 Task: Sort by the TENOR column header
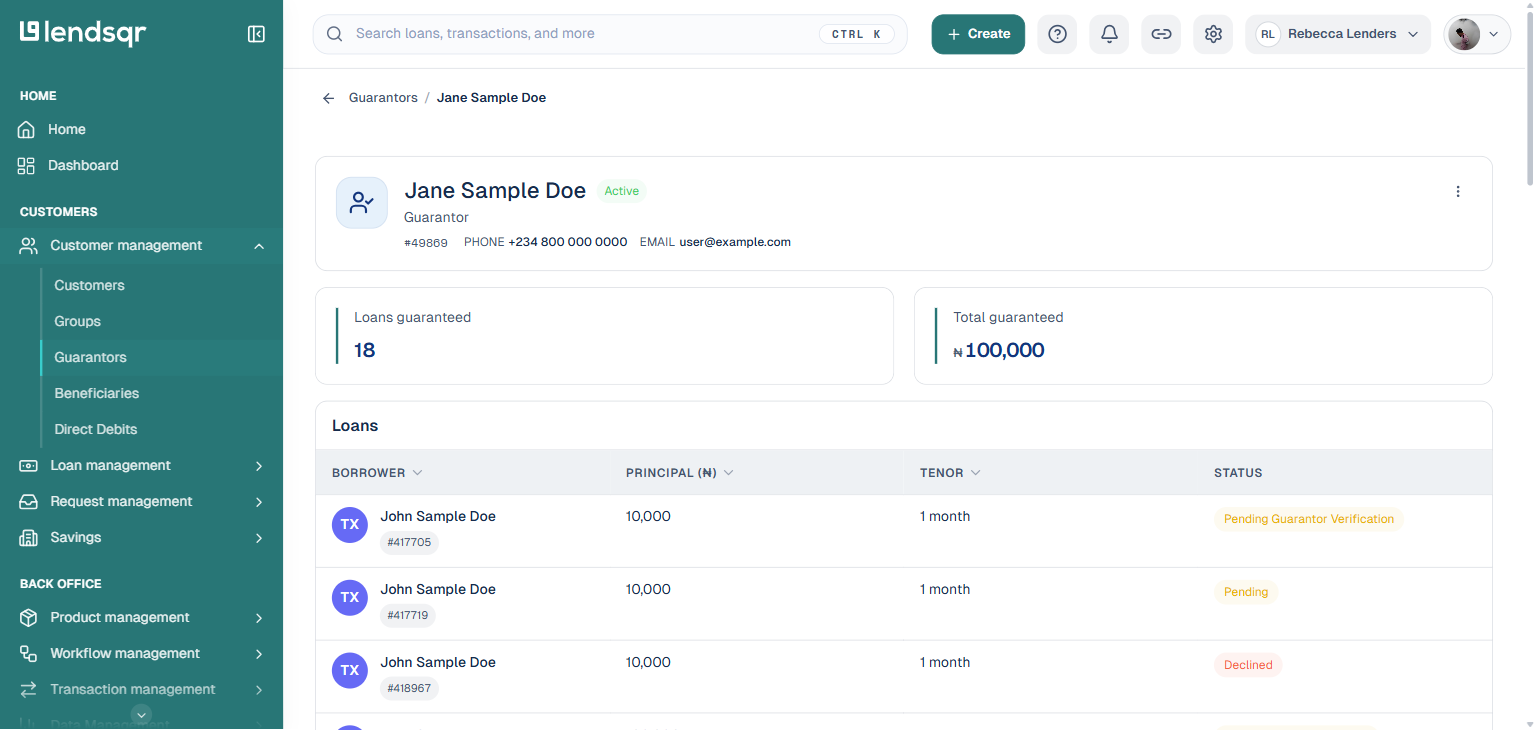[x=950, y=473]
